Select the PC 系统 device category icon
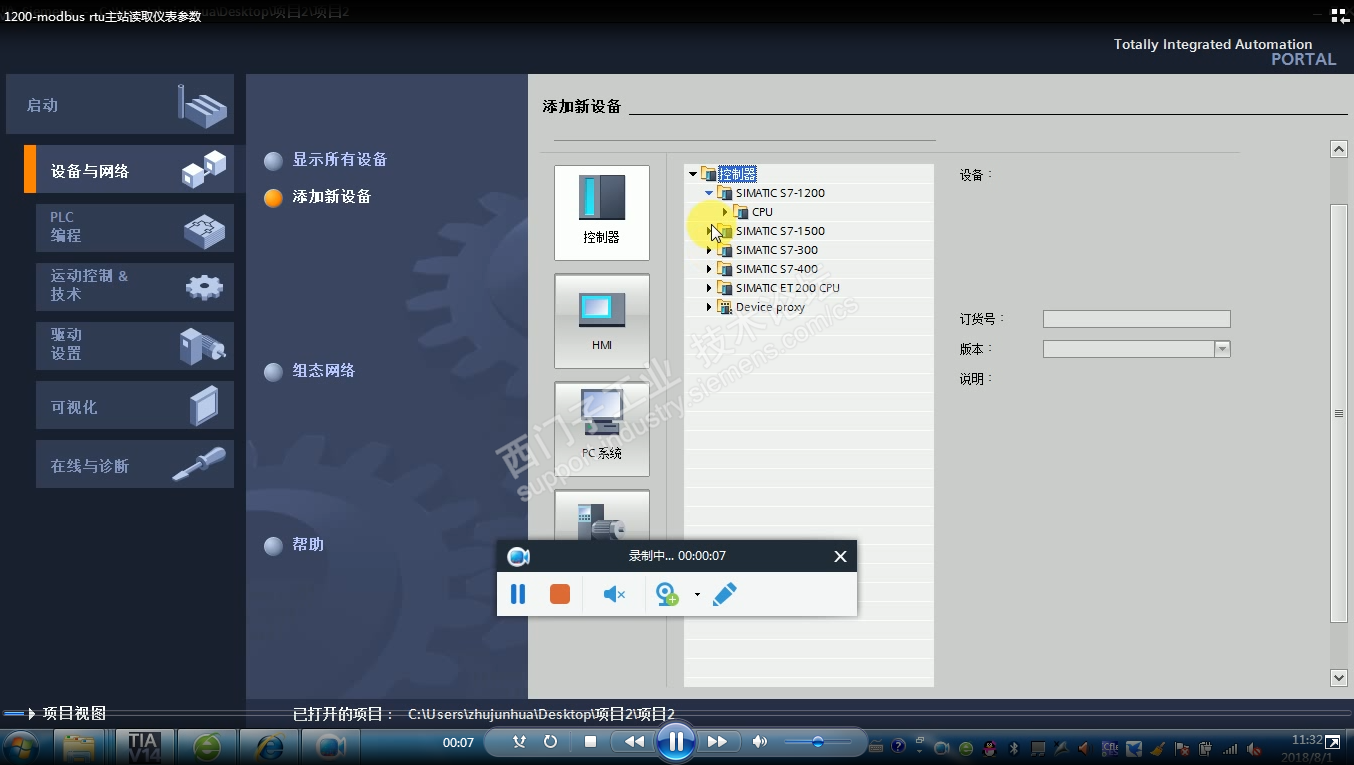 point(602,429)
